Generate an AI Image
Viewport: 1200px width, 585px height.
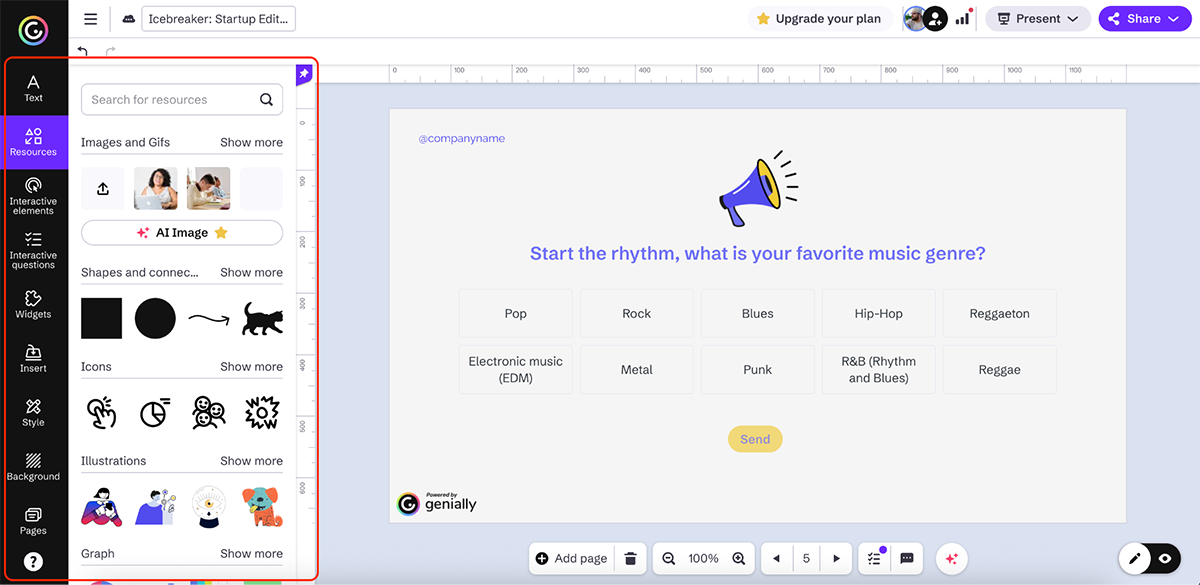coord(181,232)
